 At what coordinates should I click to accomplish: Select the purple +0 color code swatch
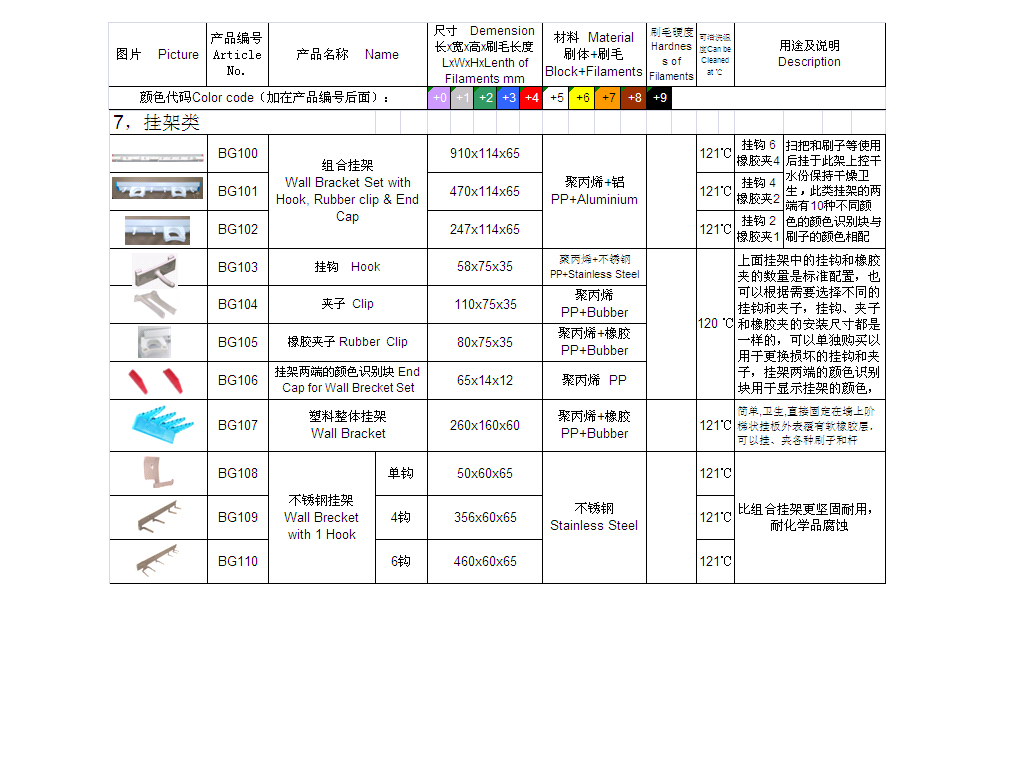click(440, 98)
